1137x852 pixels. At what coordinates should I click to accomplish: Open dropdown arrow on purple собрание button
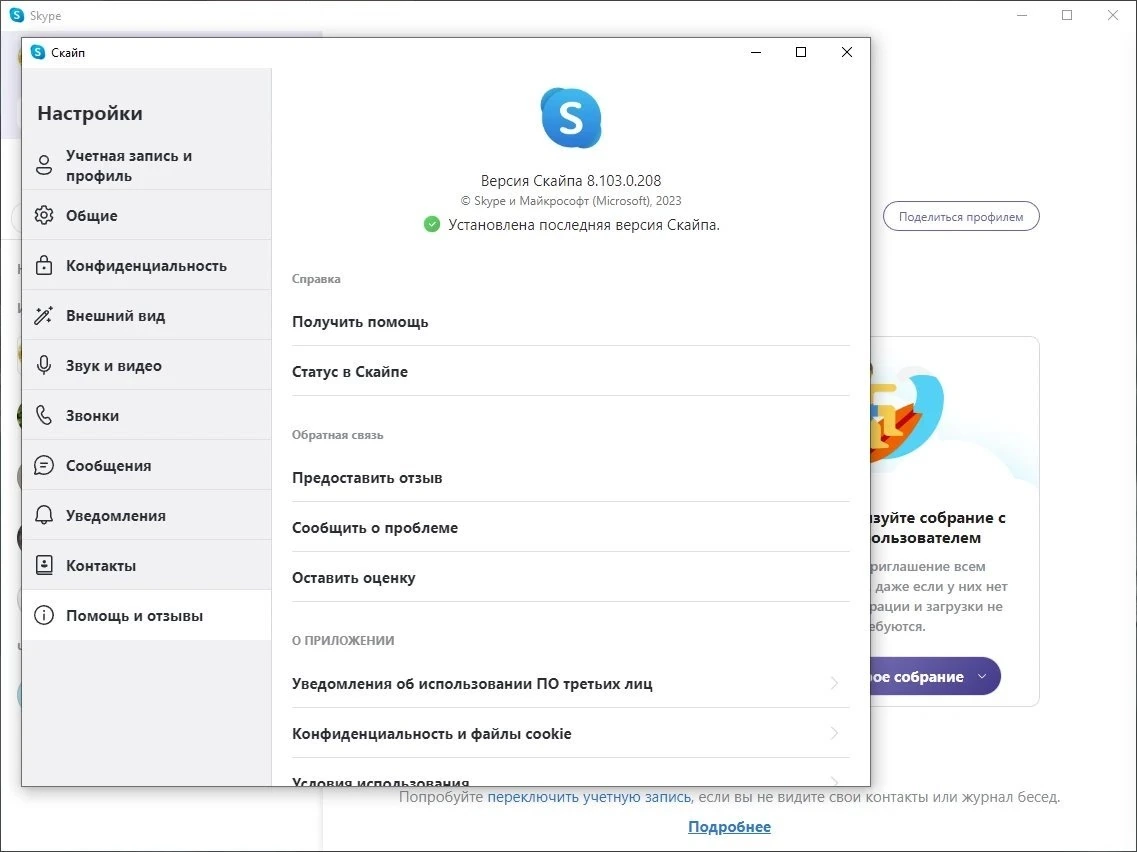(x=982, y=677)
